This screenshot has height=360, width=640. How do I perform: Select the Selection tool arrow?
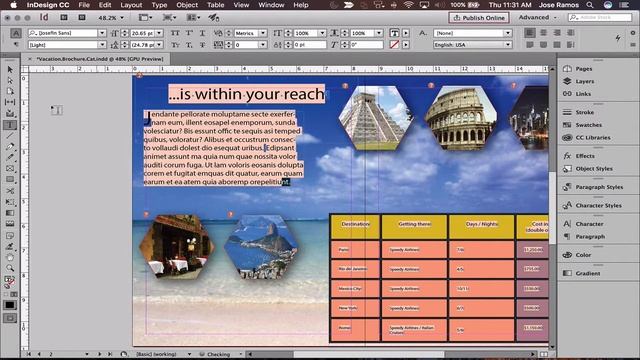[10, 69]
